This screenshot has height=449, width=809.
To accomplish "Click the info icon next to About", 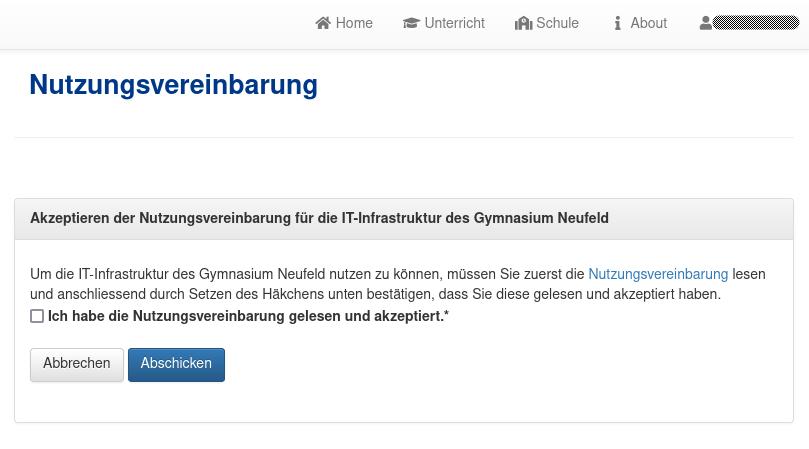I will click(x=617, y=23).
